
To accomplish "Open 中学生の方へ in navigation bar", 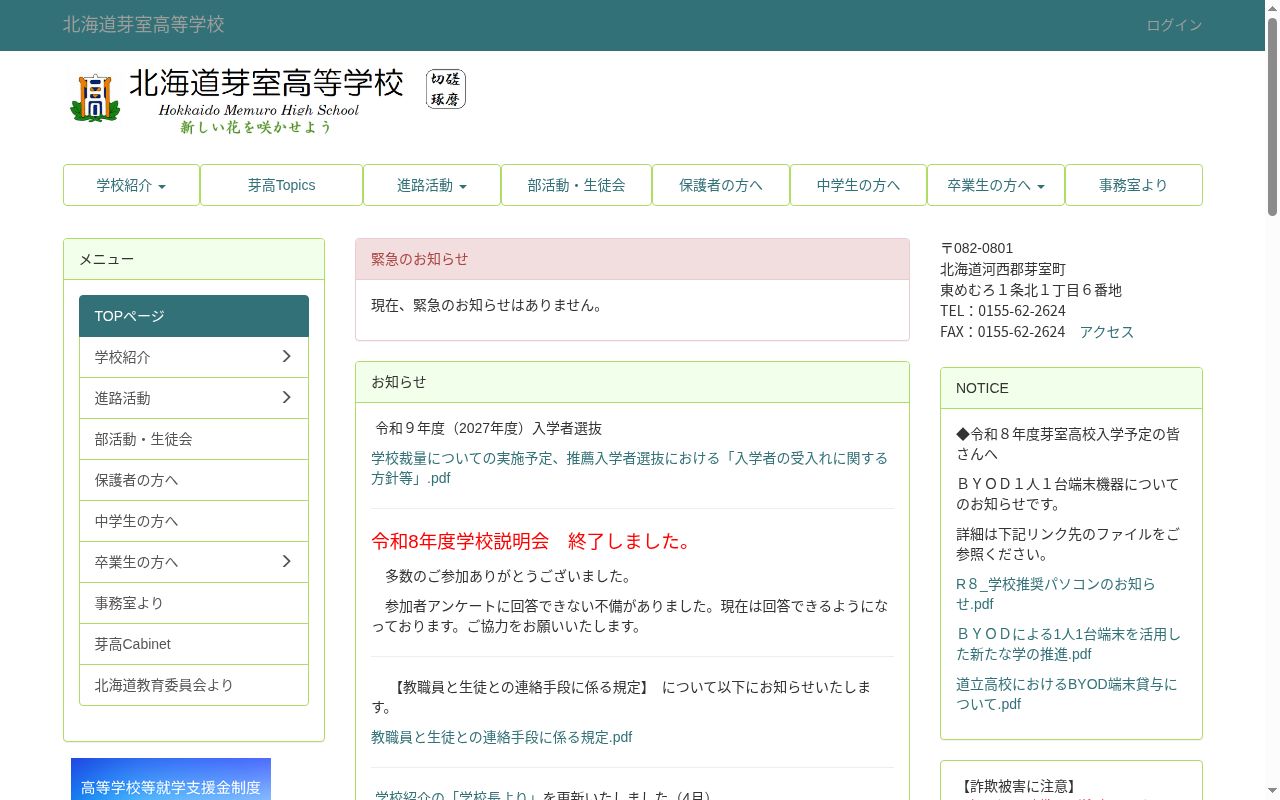I will pos(858,185).
